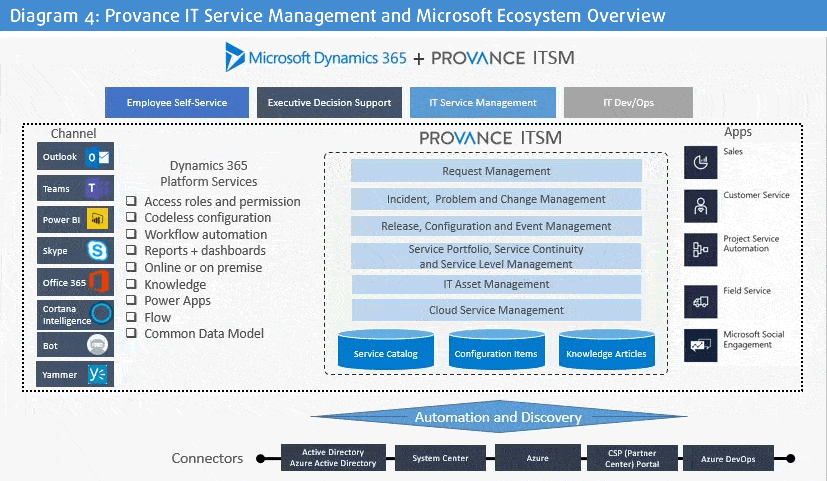Screen dimensions: 827x481
Task: Check the Power Apps box
Action: (131, 300)
